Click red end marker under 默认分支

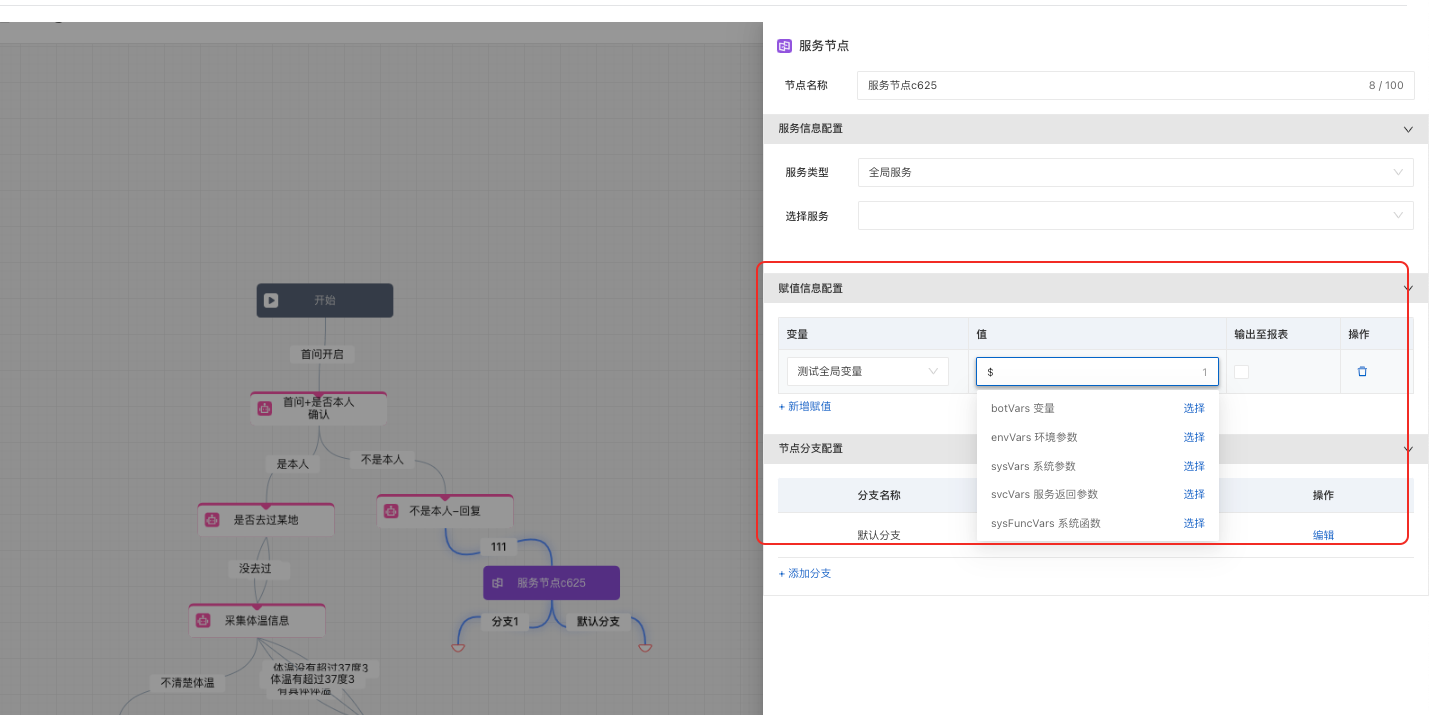click(x=645, y=648)
